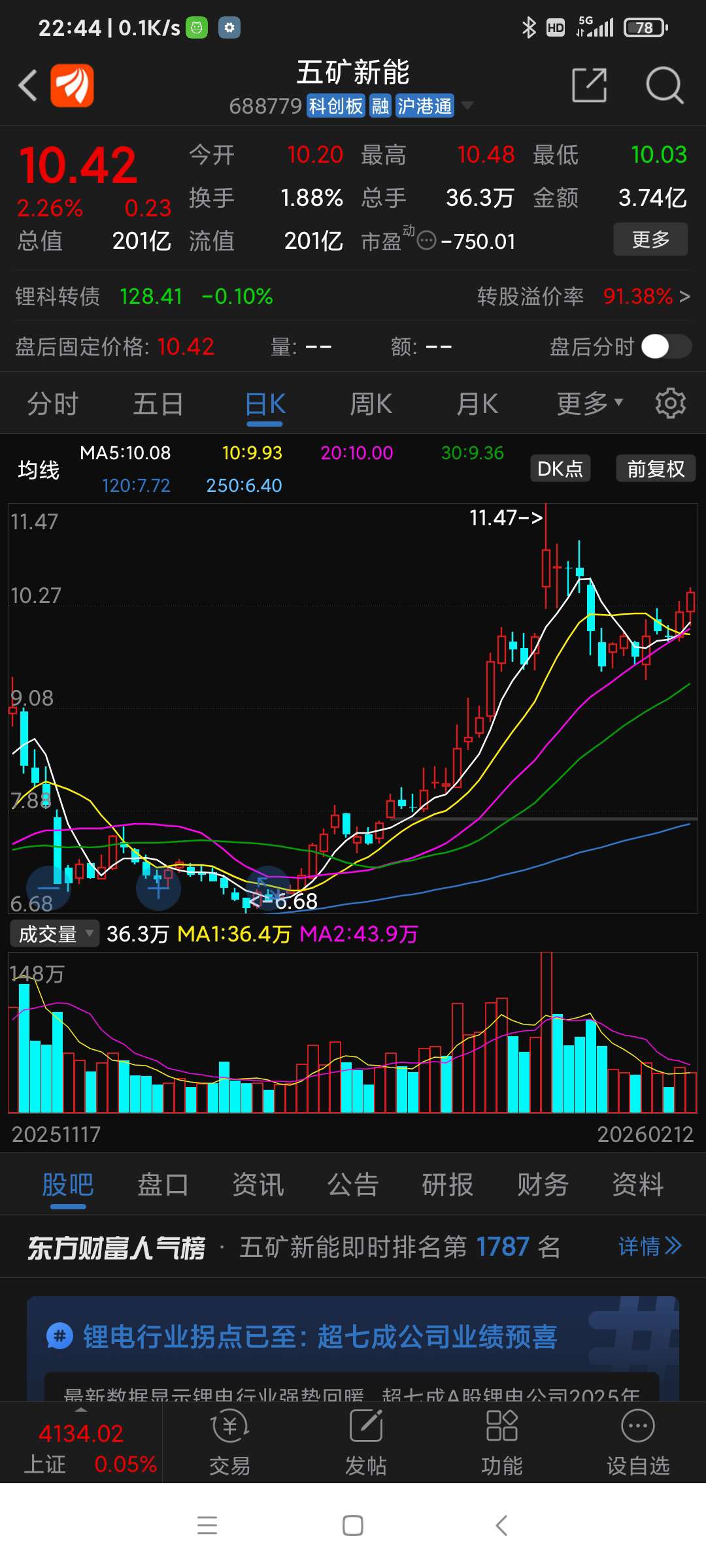Tap the Android system back chevron

click(501, 1526)
